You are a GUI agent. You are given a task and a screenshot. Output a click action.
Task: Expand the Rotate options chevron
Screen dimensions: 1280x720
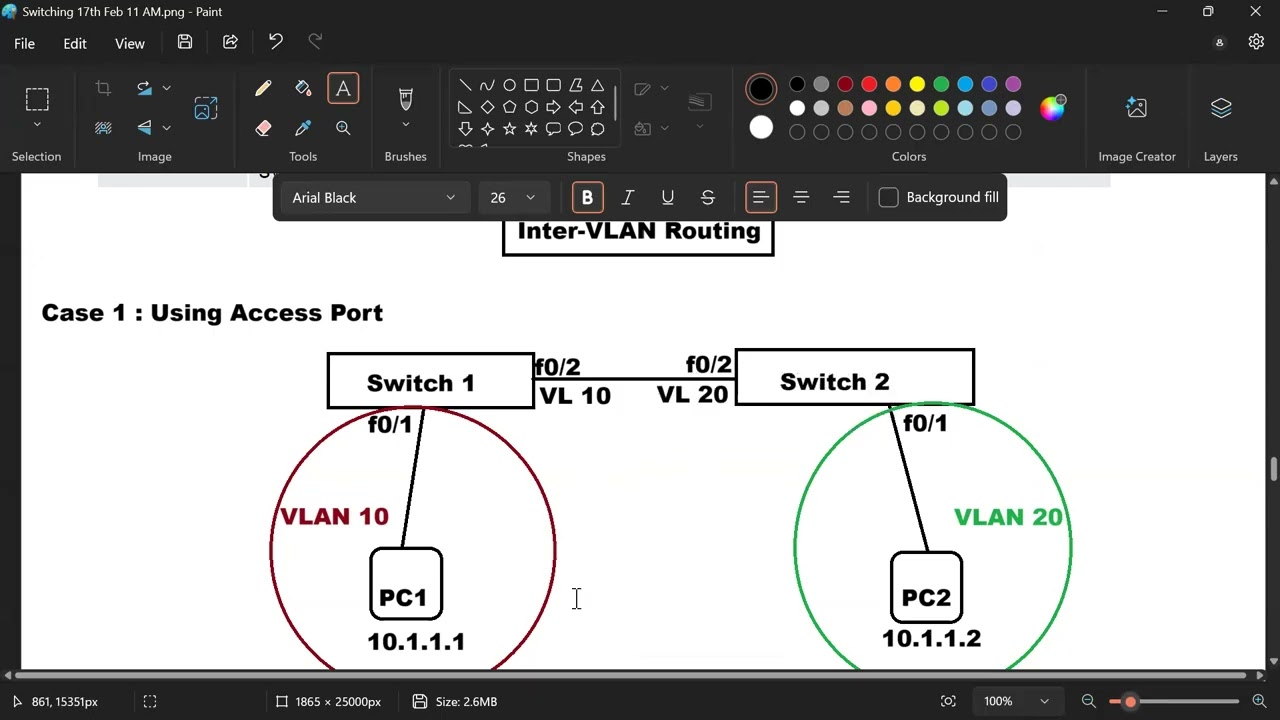166,88
